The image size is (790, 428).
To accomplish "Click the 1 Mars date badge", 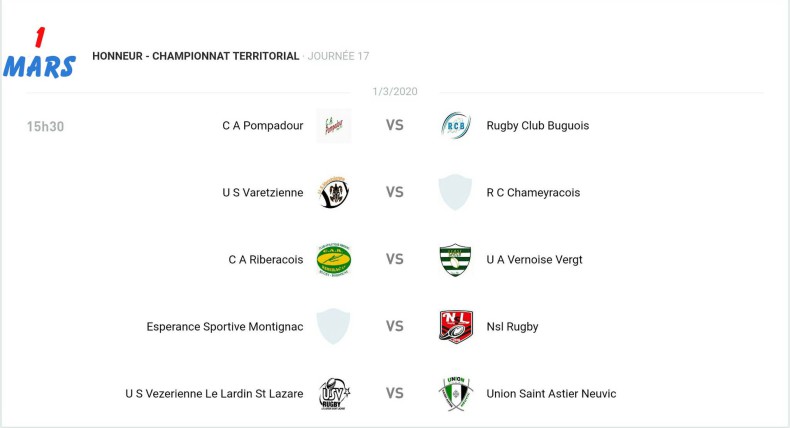I will coord(39,55).
